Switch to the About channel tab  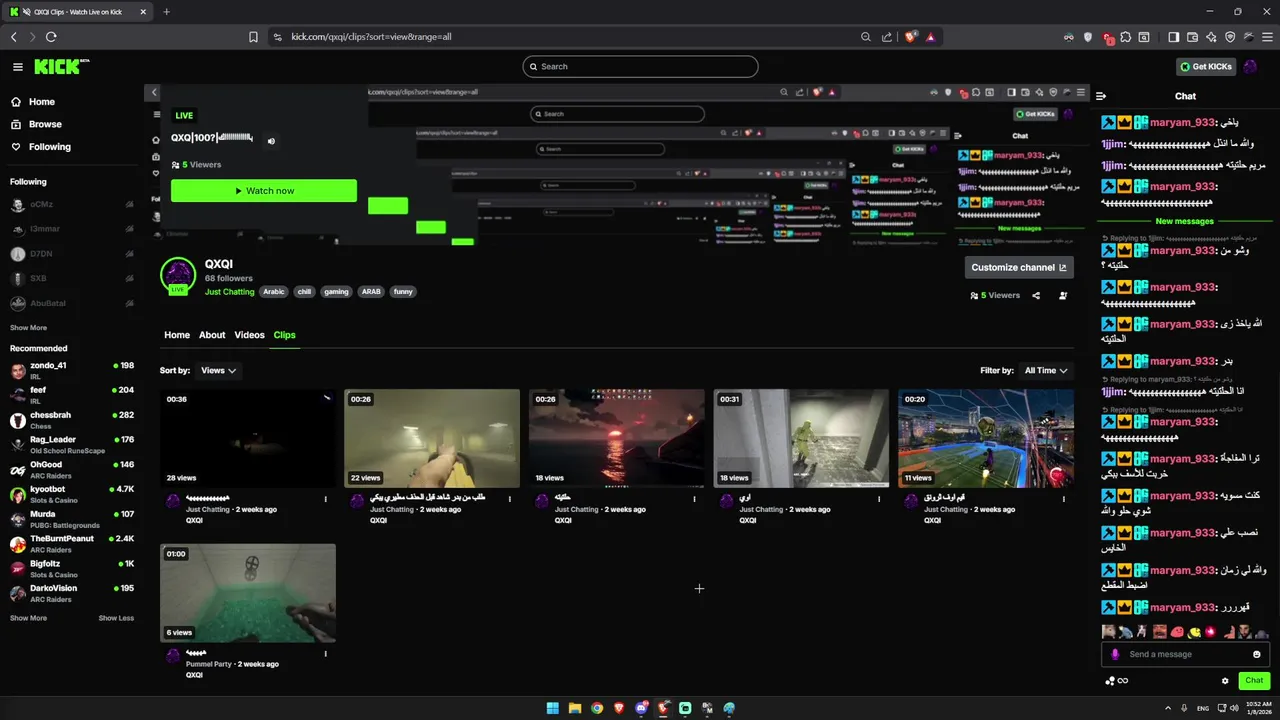(x=212, y=335)
